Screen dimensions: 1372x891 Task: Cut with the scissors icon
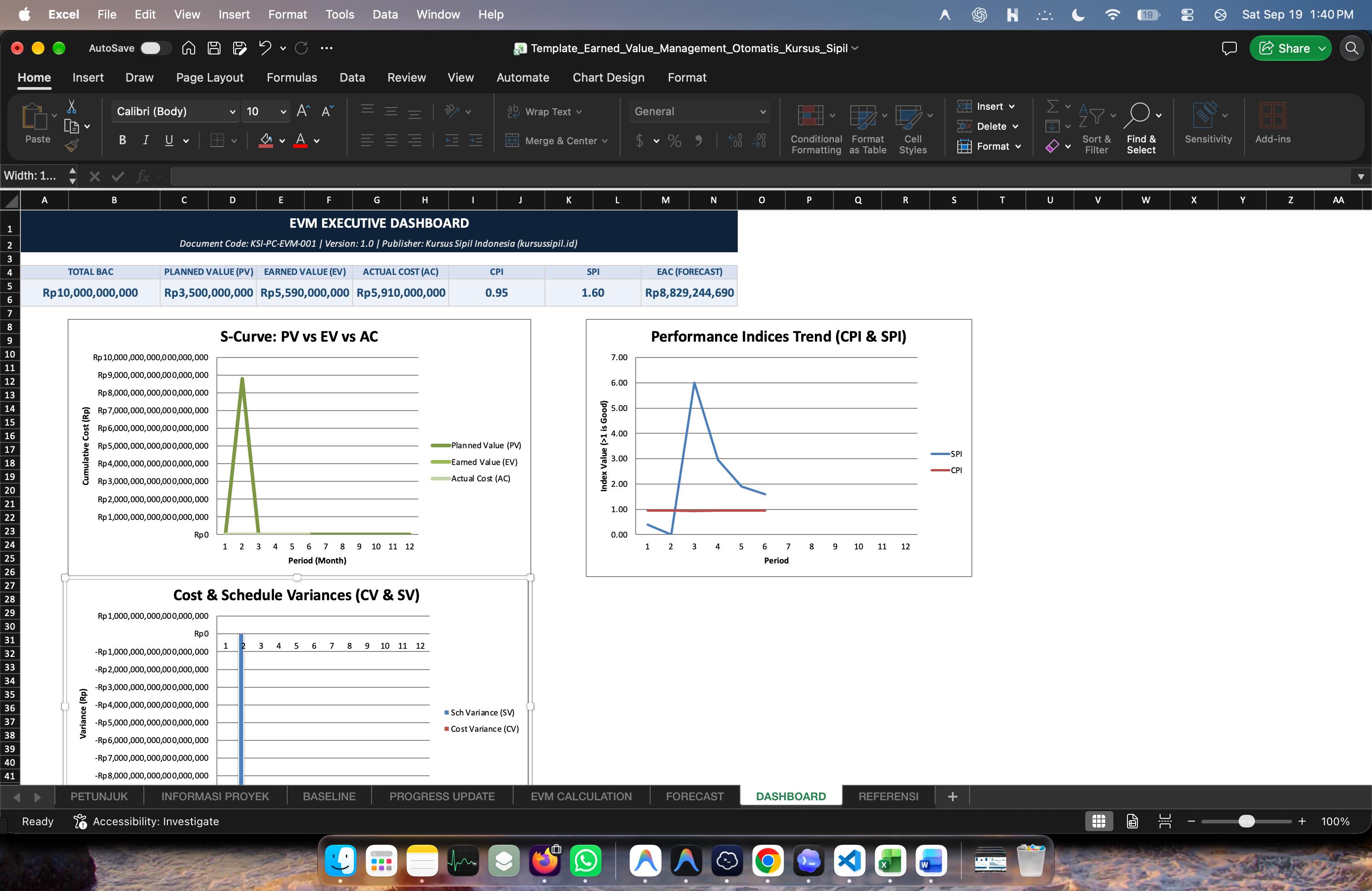[72, 107]
